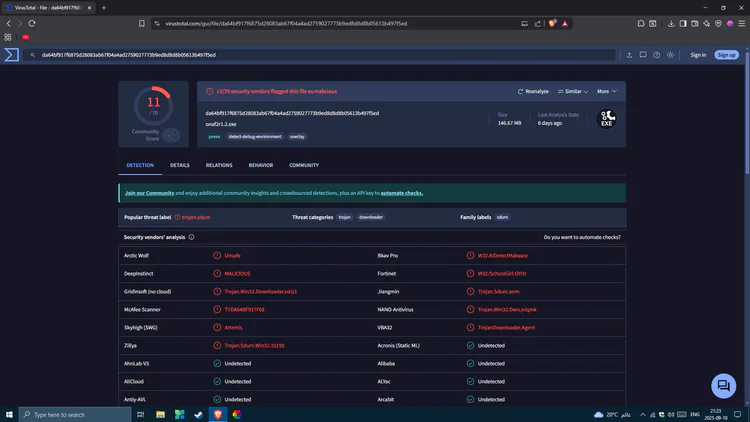
Task: Open Brave Leo AI sparkle icon
Action: point(706,23)
